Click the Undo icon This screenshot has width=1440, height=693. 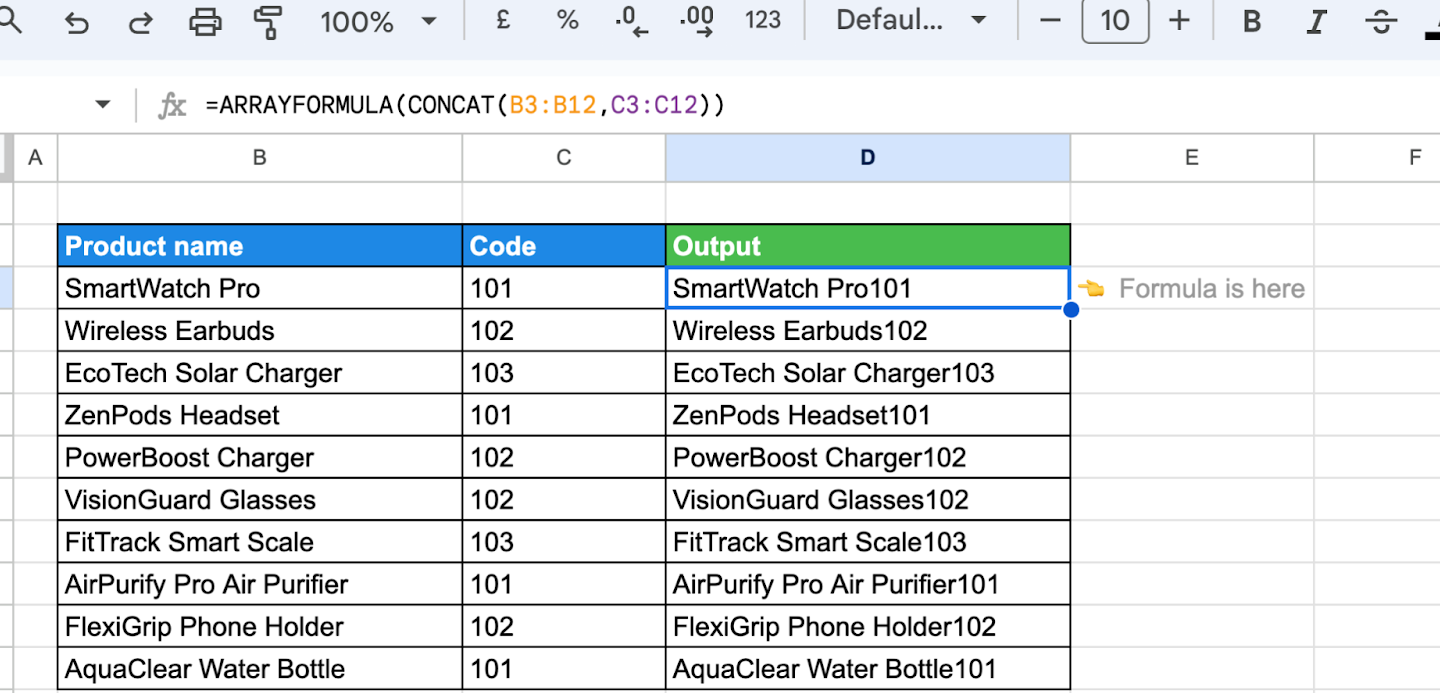tap(75, 21)
